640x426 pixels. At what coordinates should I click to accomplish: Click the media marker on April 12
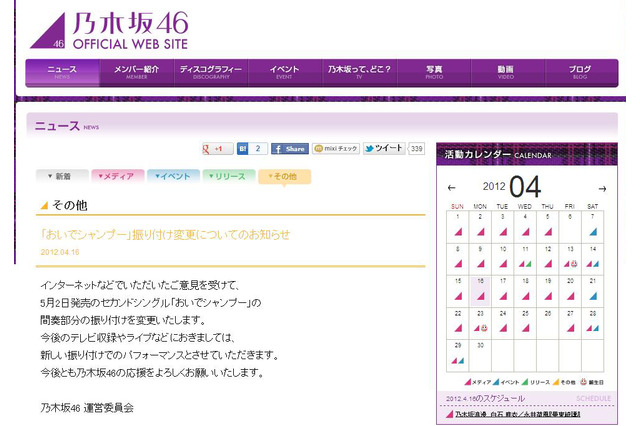click(x=548, y=264)
